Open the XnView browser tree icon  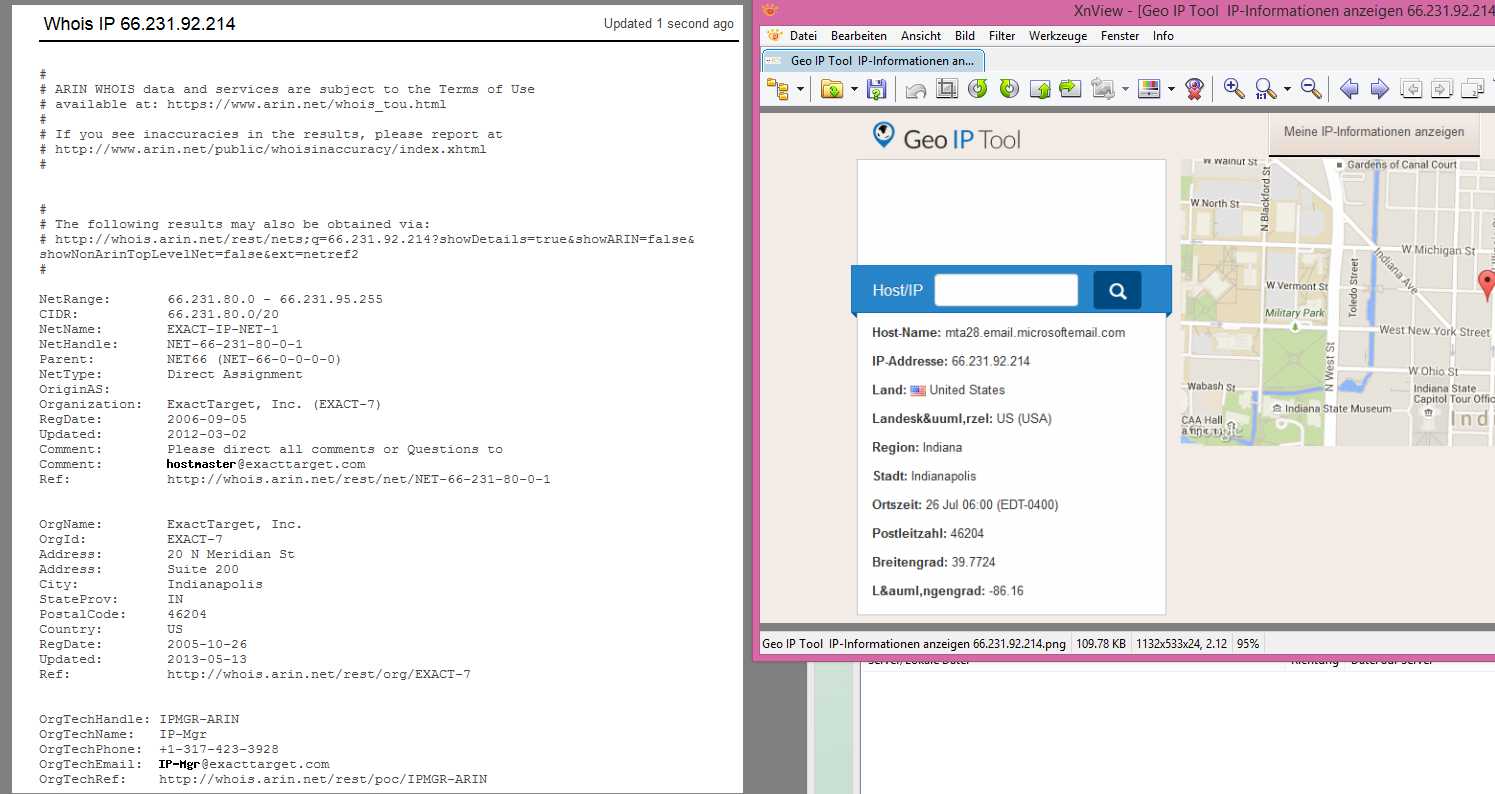[777, 89]
